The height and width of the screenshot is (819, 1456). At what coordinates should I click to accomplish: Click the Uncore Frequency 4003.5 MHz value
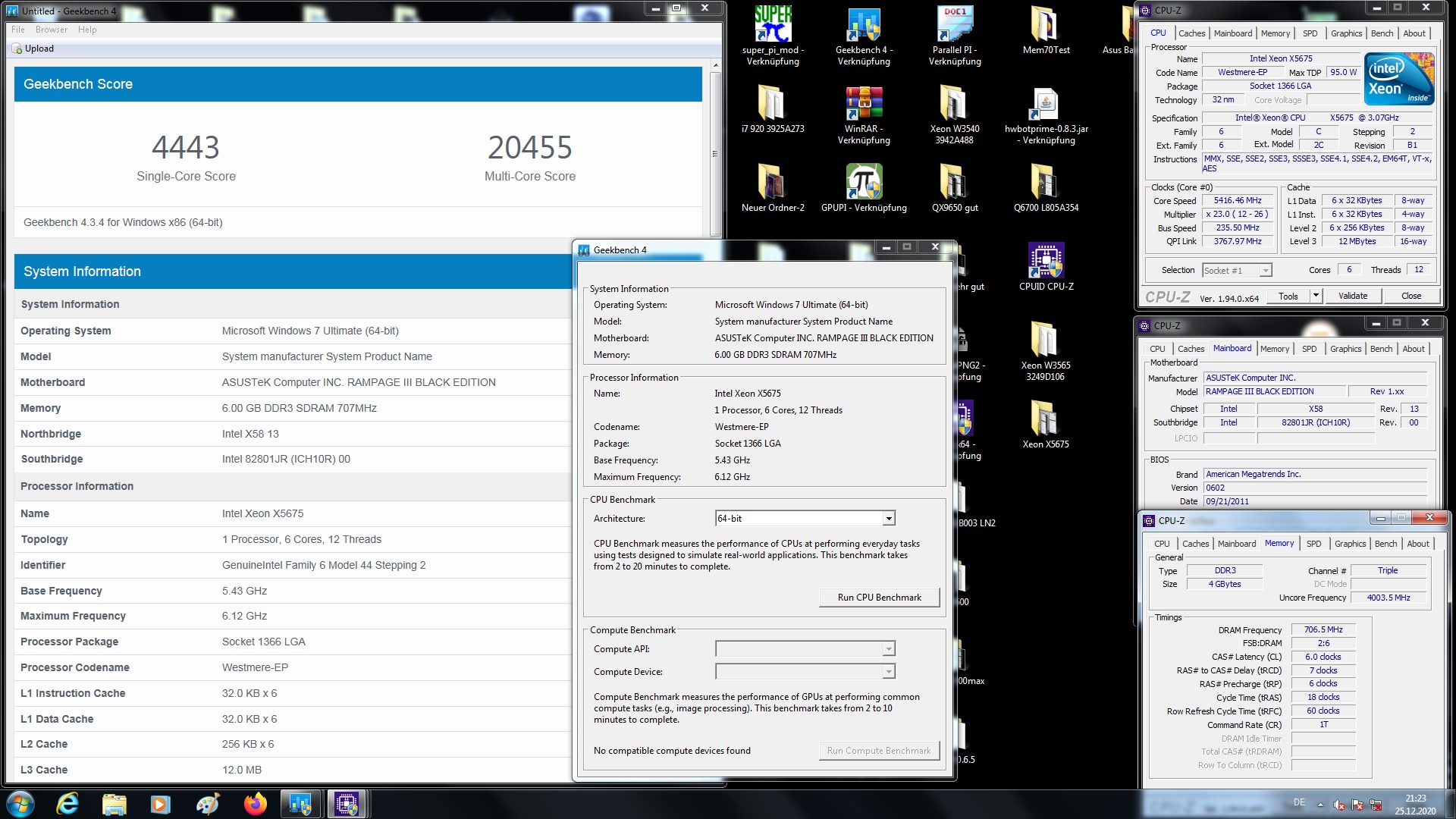click(1389, 598)
